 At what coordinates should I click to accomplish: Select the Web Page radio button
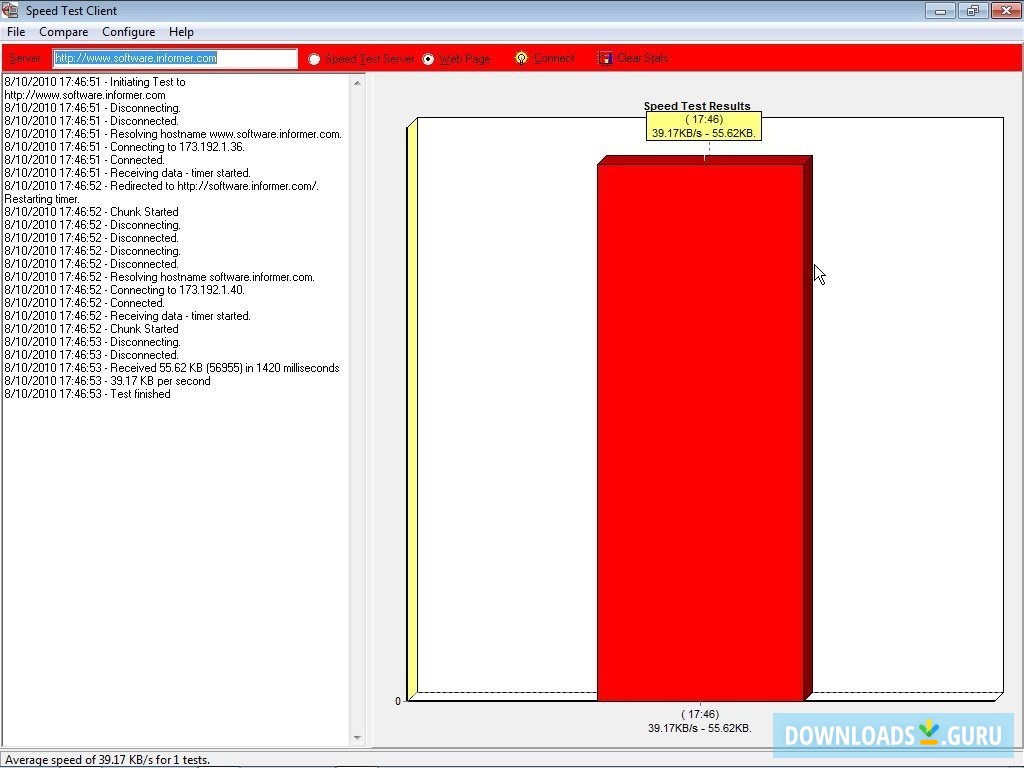(429, 58)
